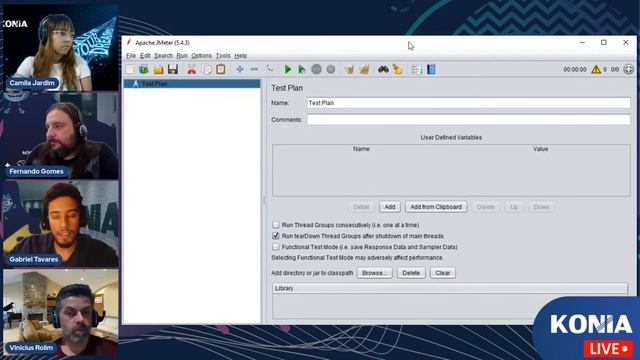This screenshot has height=360, width=640.
Task: Click the Stop test round icon
Action: [316, 69]
